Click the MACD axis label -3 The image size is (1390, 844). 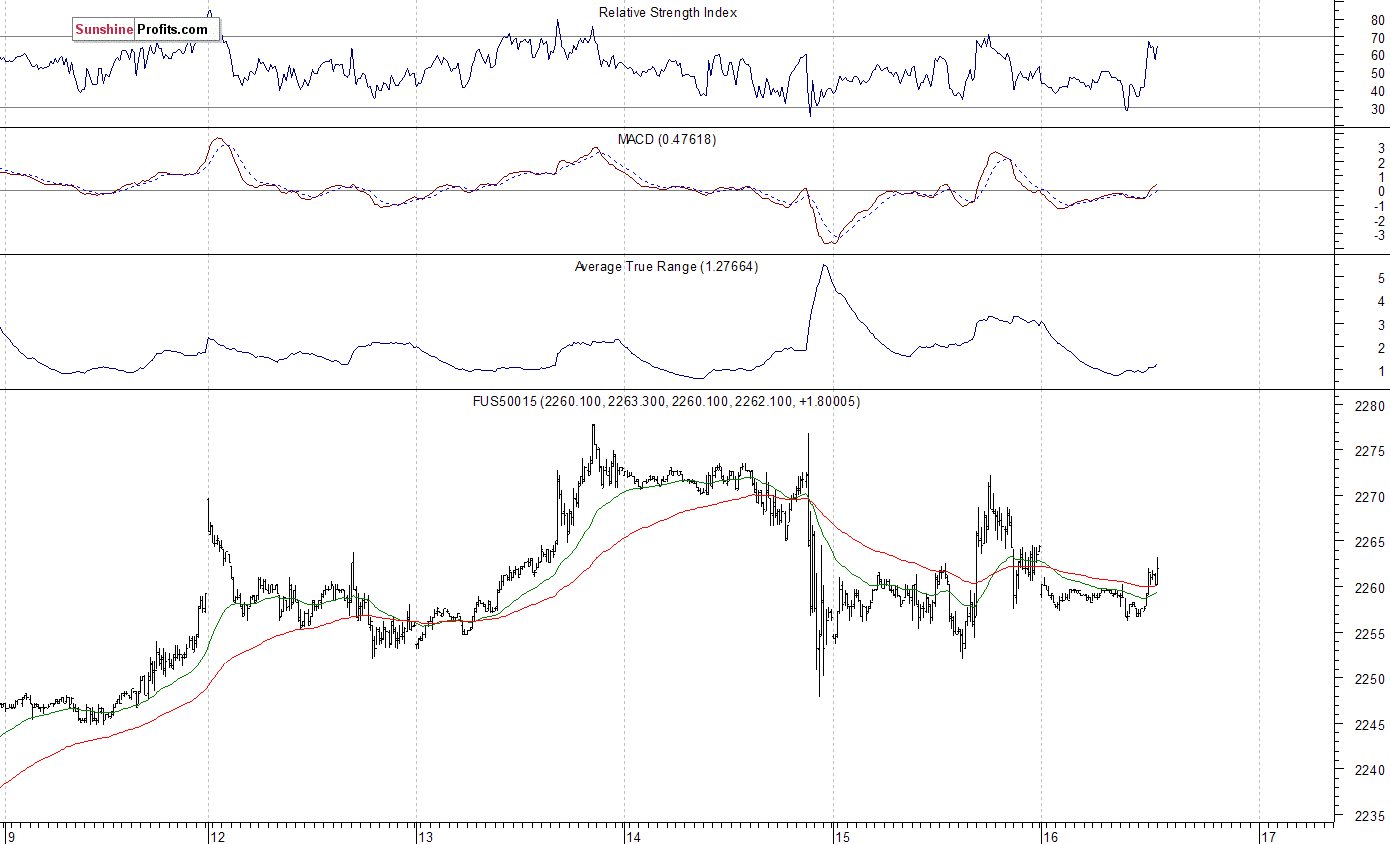coord(1378,236)
